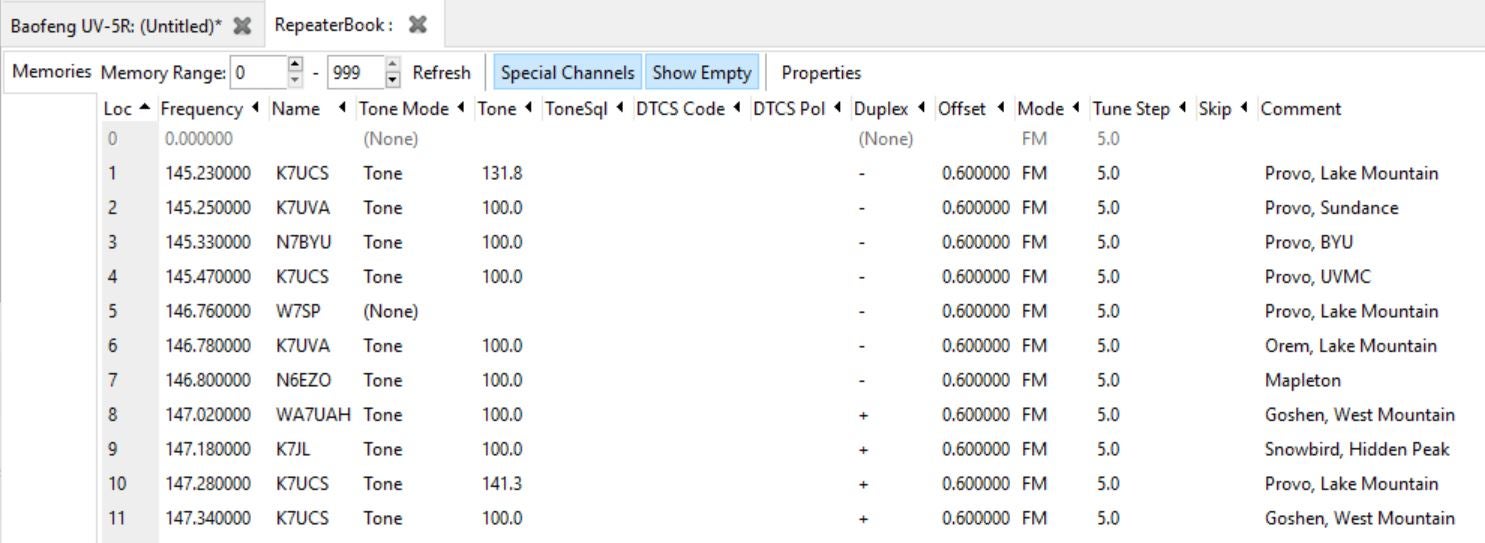Image resolution: width=1485 pixels, height=543 pixels.
Task: Close the Baofeng UV-5R tab
Action: pyautogui.click(x=242, y=25)
